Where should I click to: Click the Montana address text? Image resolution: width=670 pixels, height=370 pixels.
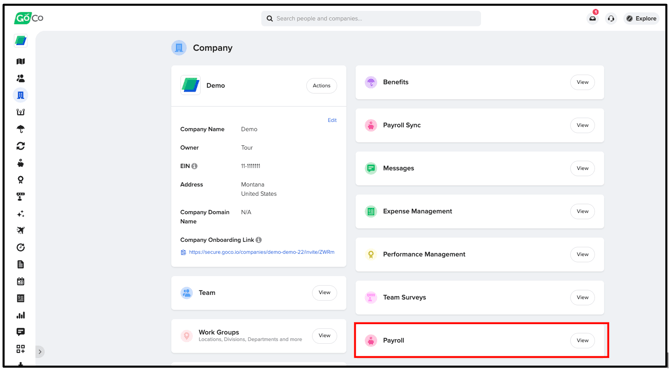point(253,185)
